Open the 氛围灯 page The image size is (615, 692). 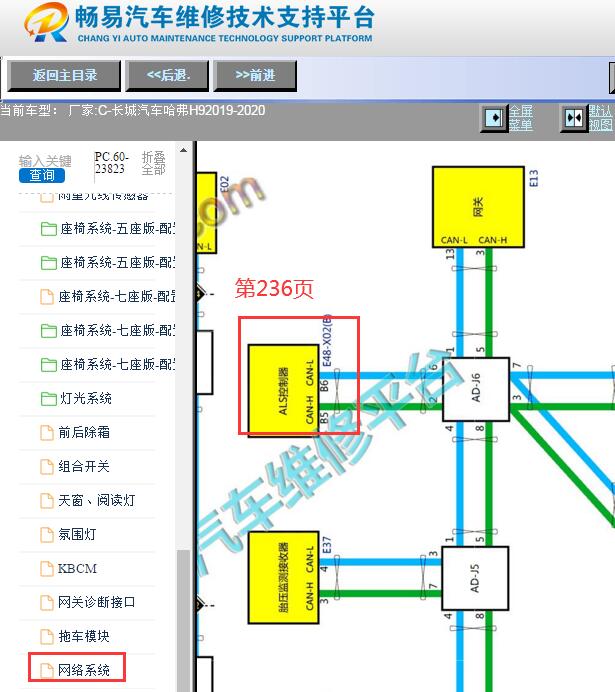tap(77, 534)
